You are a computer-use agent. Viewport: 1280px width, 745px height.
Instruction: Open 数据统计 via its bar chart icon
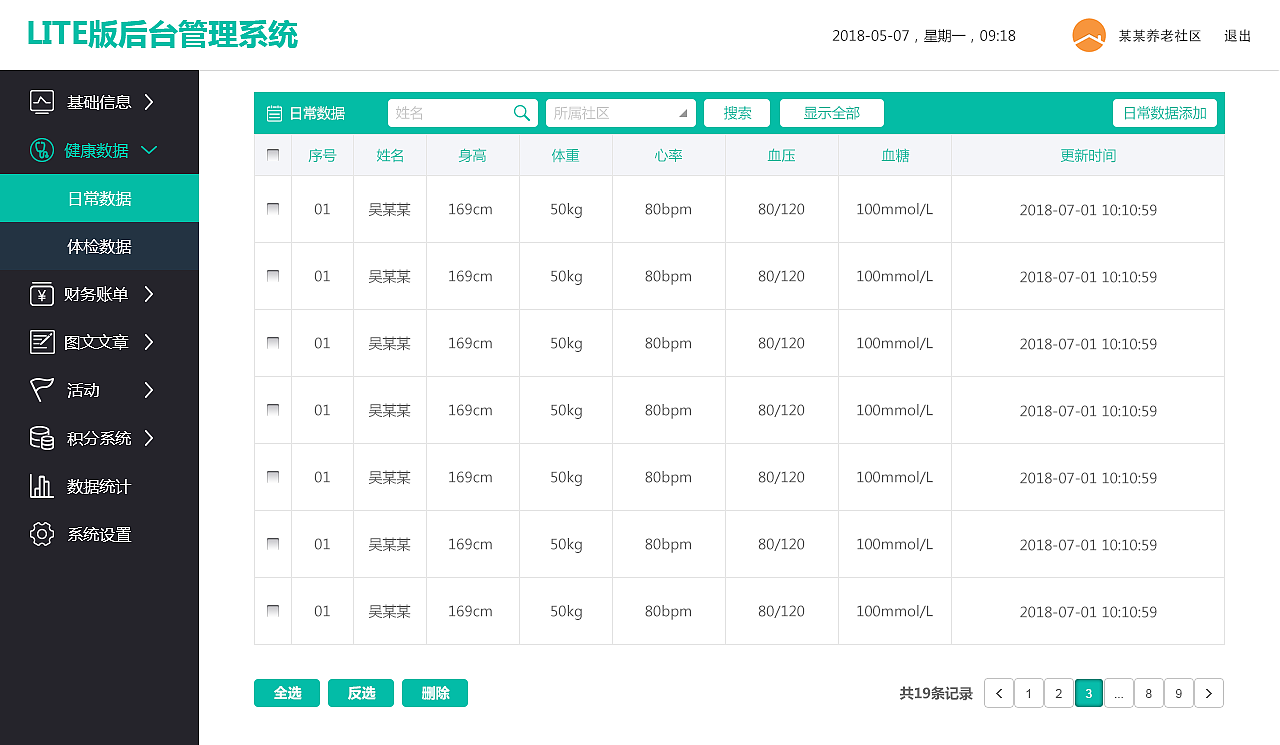(42, 486)
